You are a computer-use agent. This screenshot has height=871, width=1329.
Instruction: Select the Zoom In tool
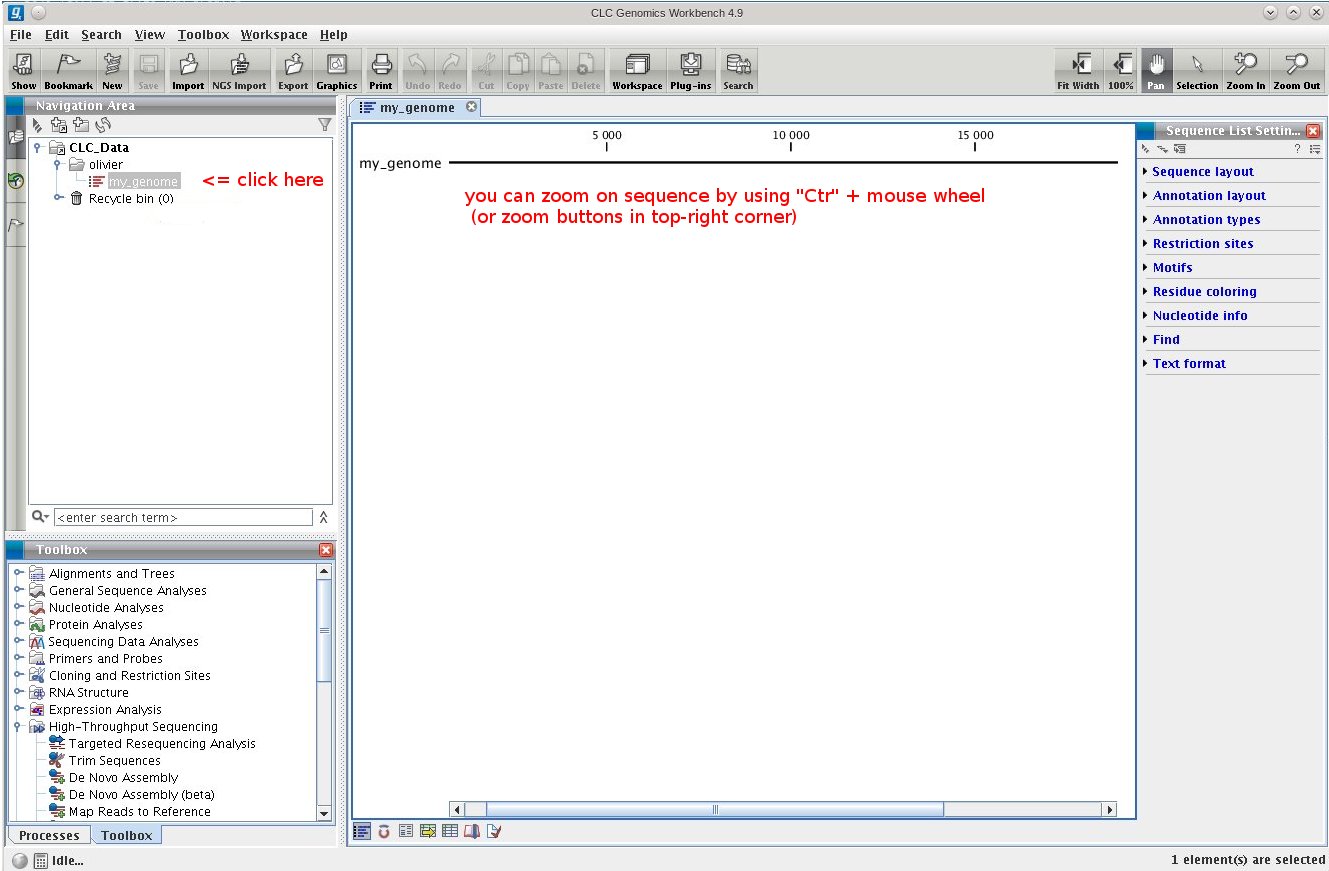pyautogui.click(x=1246, y=71)
